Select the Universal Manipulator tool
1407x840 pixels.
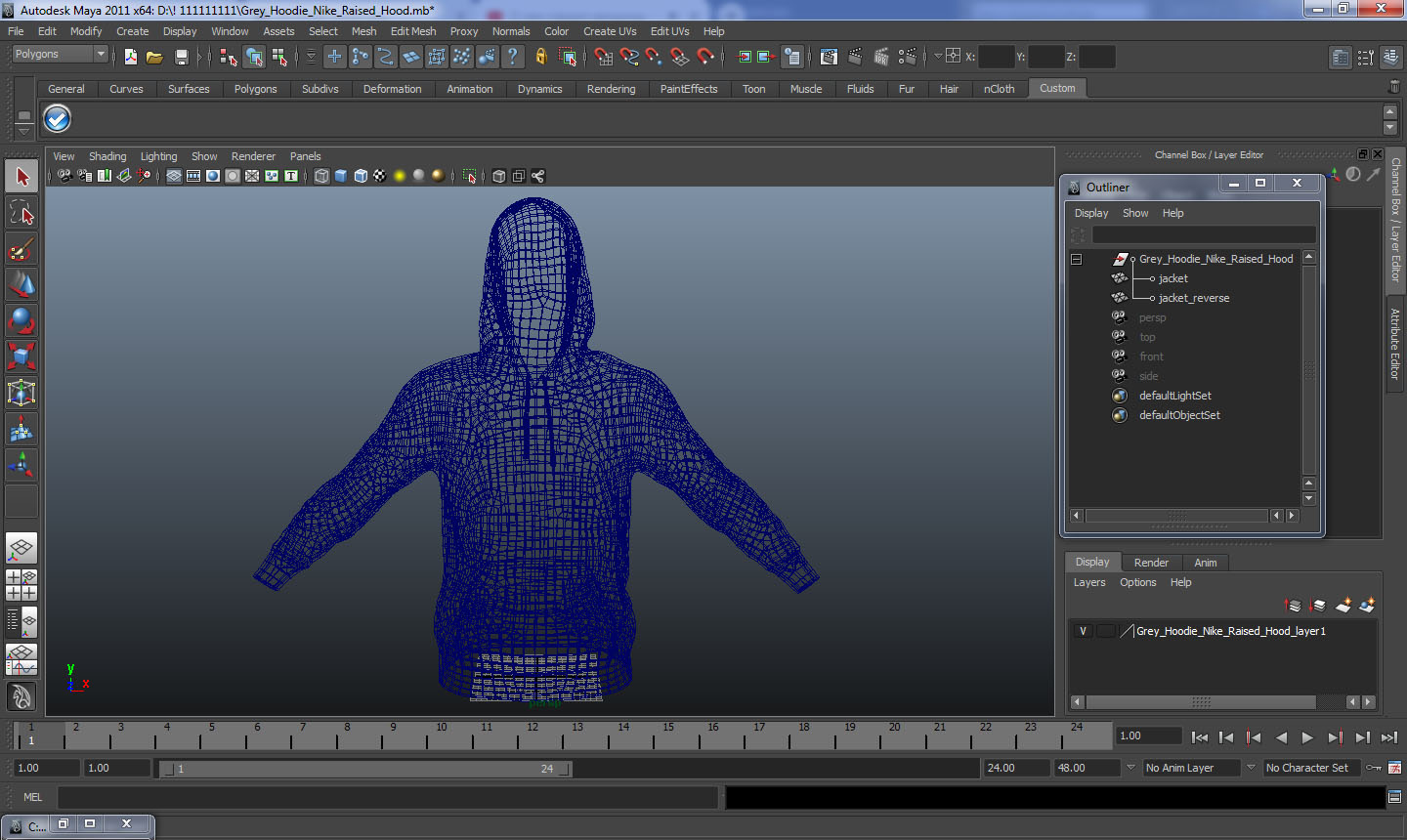21,393
